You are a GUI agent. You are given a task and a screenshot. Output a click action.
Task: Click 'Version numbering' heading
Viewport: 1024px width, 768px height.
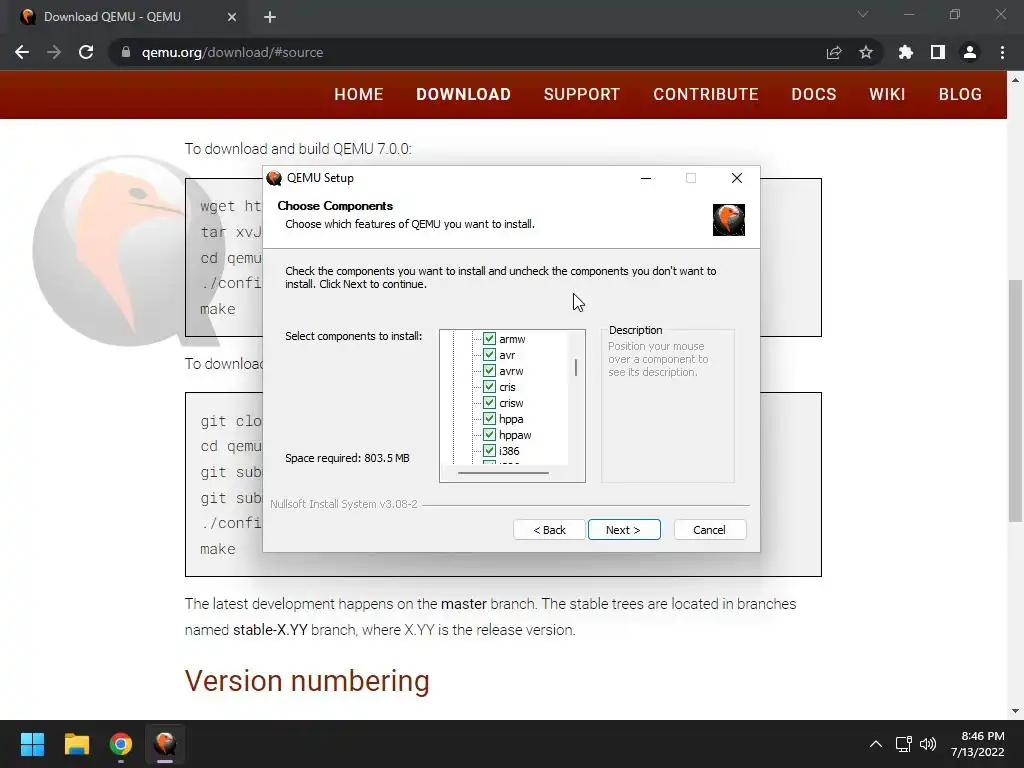coord(307,681)
